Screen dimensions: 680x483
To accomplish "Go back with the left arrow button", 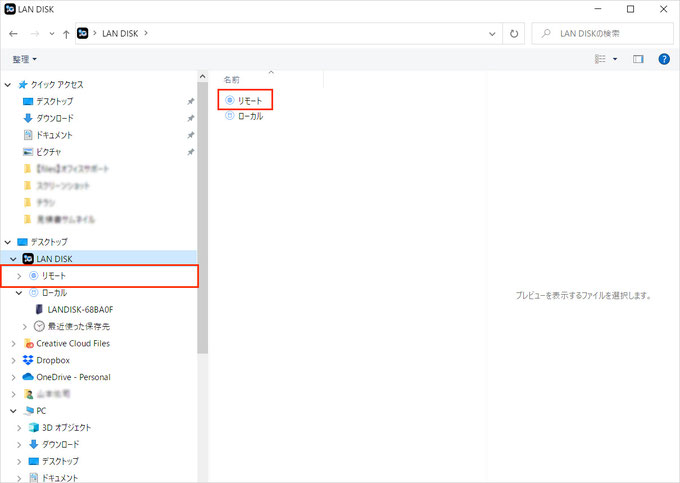I will click(x=13, y=34).
